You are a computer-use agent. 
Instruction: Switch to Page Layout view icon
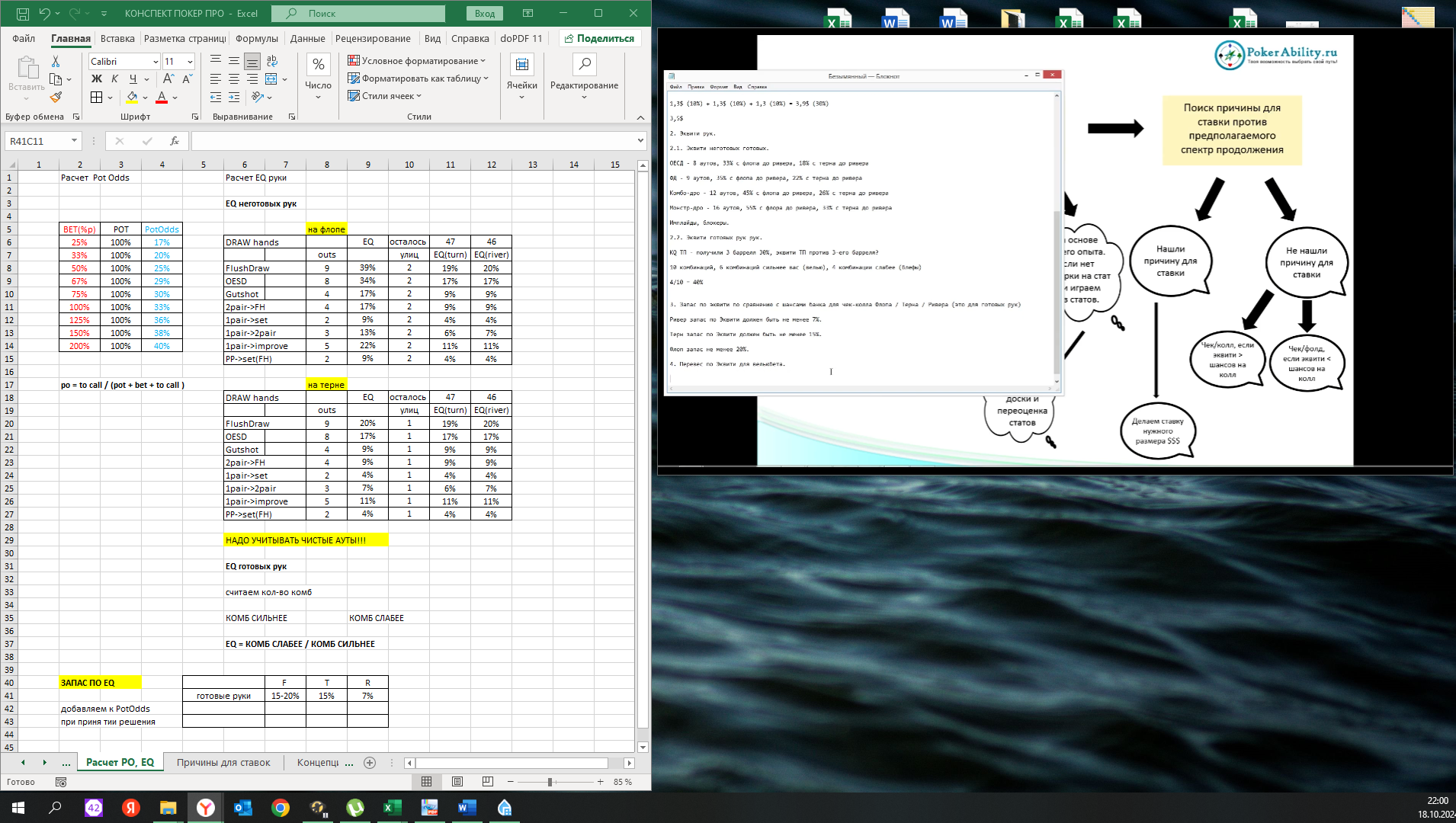point(457,782)
